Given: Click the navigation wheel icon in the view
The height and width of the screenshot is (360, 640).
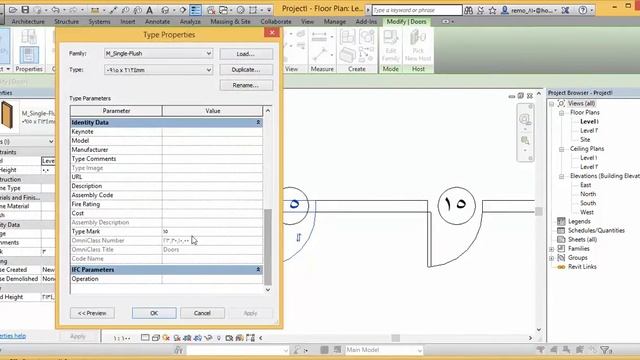Looking at the screenshot, I should coord(525,120).
